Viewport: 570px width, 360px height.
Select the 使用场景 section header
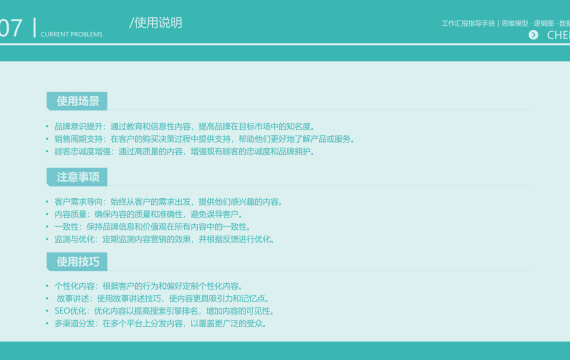coord(77,101)
